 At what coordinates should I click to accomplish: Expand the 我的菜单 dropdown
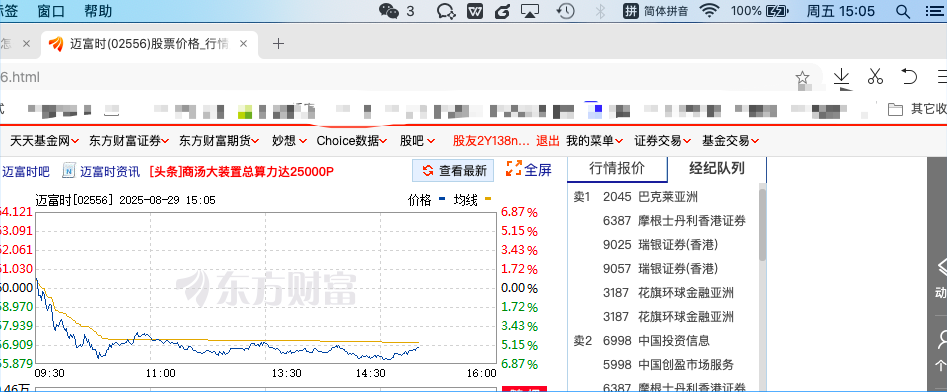(x=594, y=141)
